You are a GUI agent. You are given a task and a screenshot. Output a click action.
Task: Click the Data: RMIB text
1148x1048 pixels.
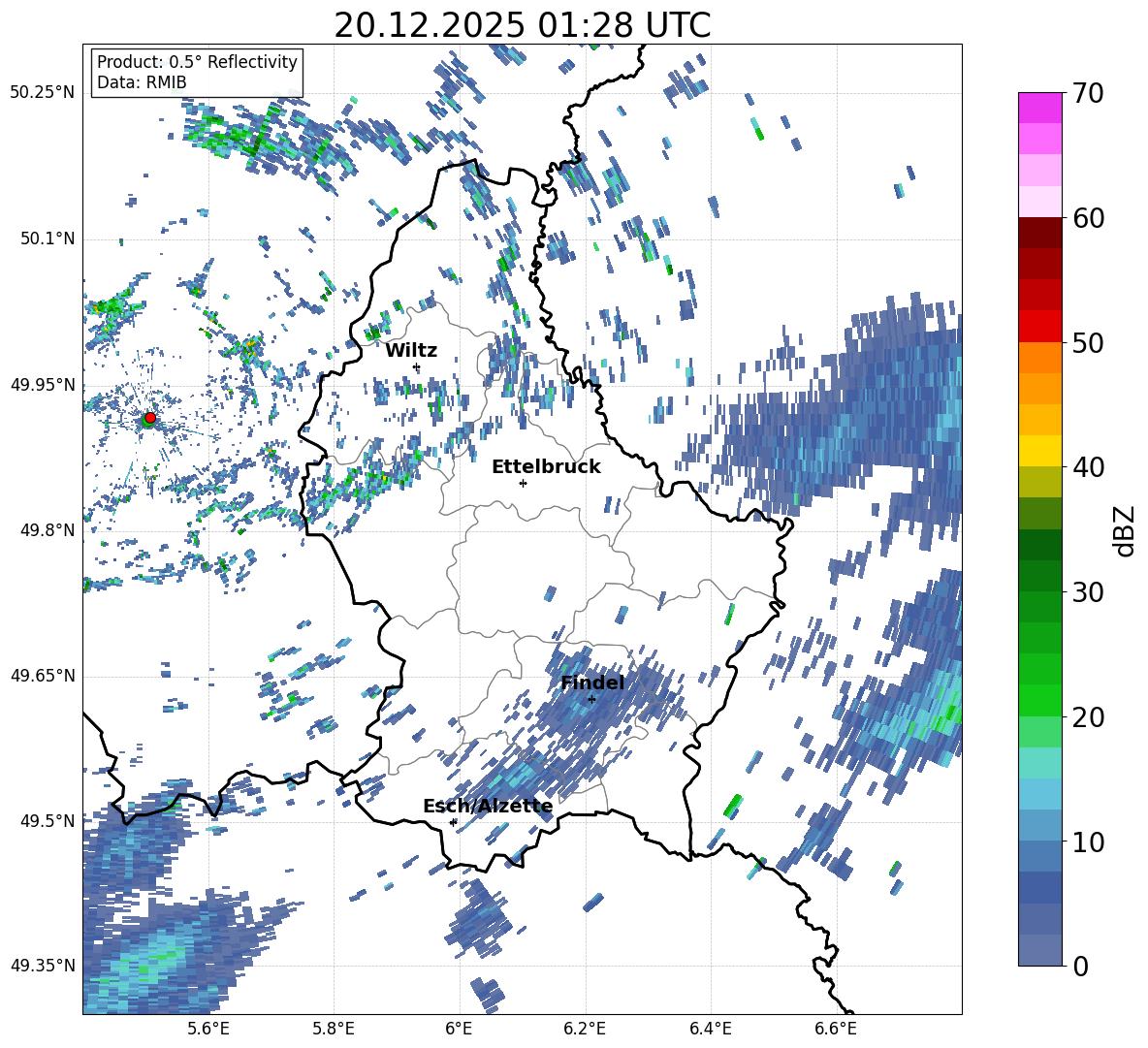pyautogui.click(x=142, y=82)
